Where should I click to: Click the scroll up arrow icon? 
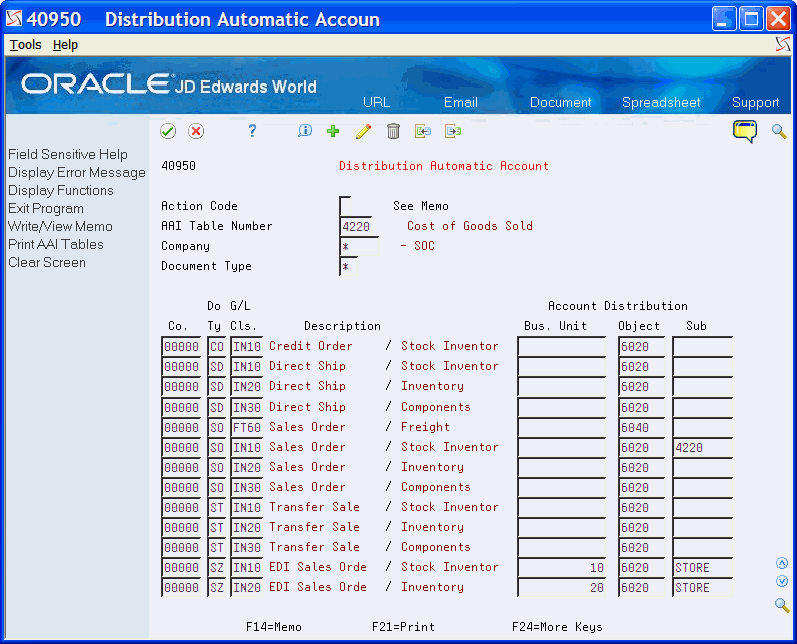click(x=782, y=563)
